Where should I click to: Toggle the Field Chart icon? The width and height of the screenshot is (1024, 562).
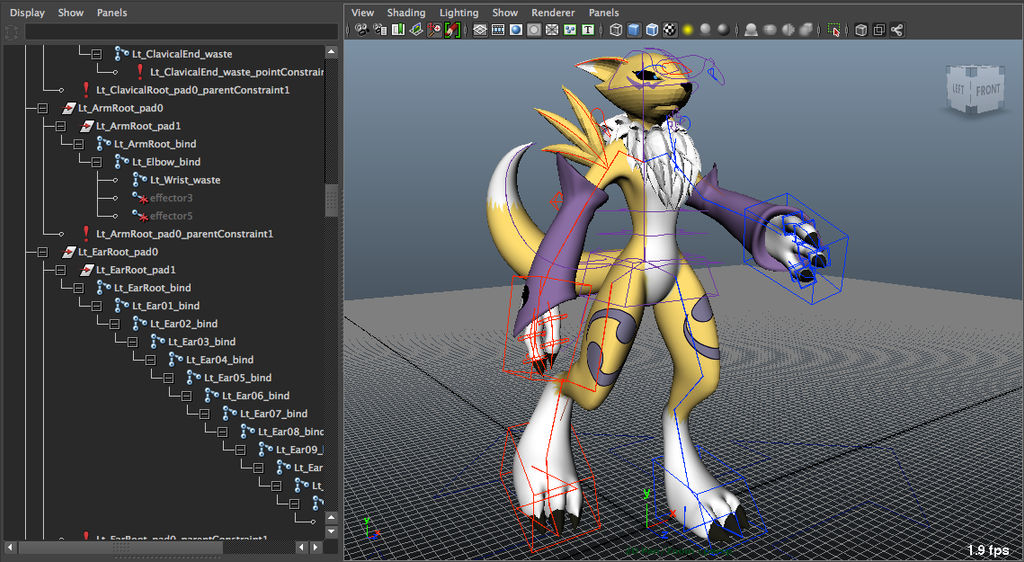pos(552,29)
